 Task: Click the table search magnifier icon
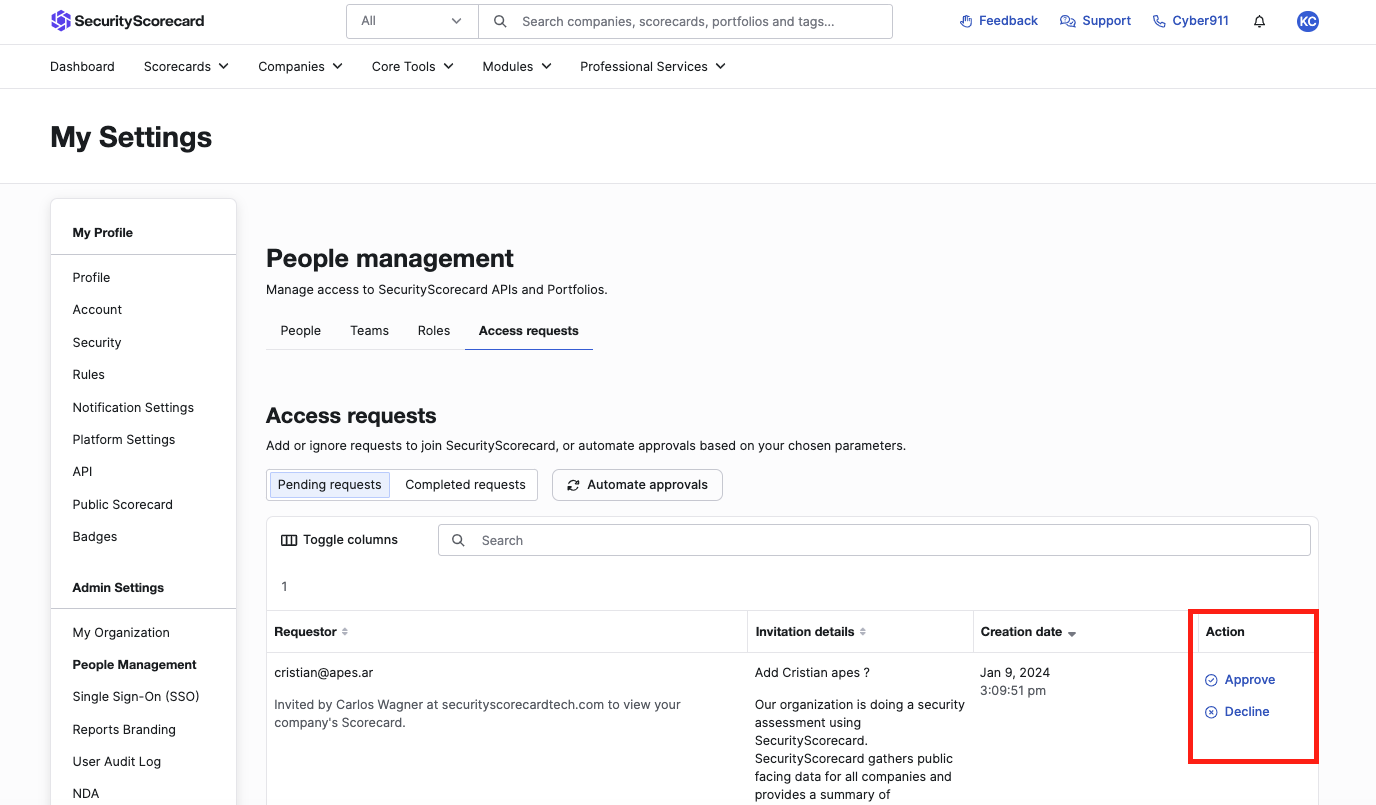point(458,540)
